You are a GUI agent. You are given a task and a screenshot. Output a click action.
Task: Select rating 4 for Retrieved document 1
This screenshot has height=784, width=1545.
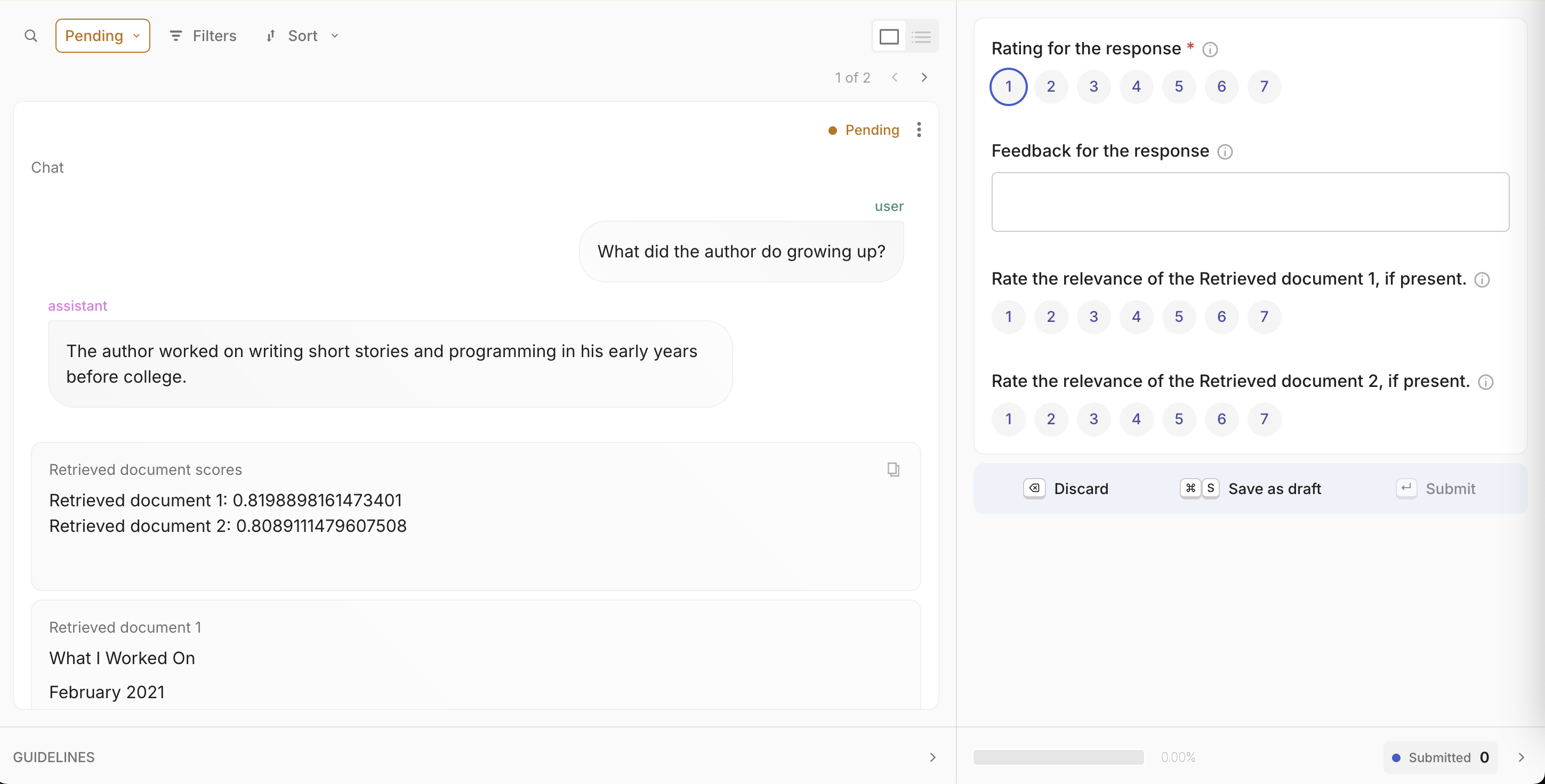[x=1137, y=316]
